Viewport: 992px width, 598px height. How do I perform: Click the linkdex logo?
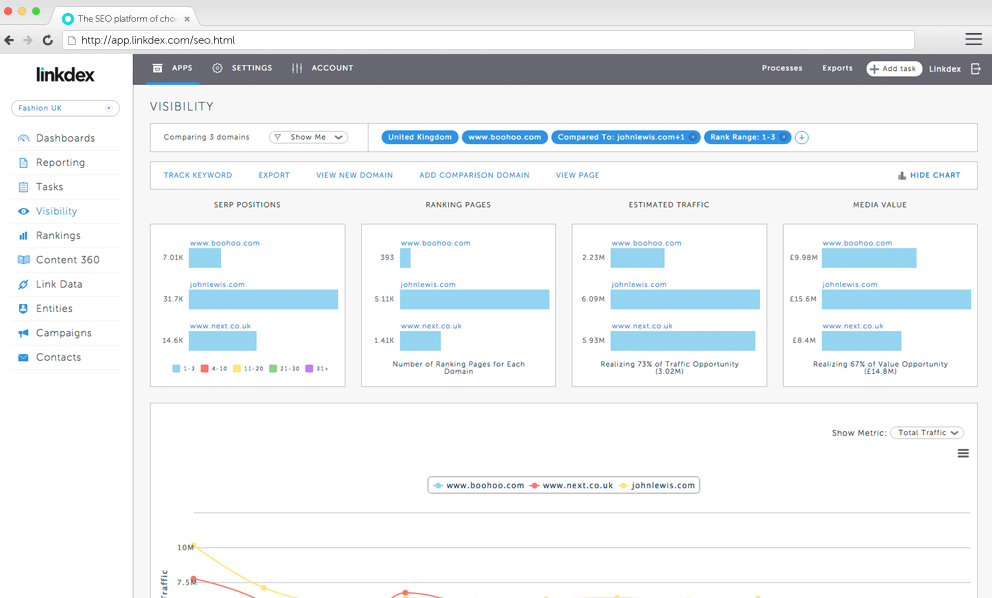click(x=65, y=75)
